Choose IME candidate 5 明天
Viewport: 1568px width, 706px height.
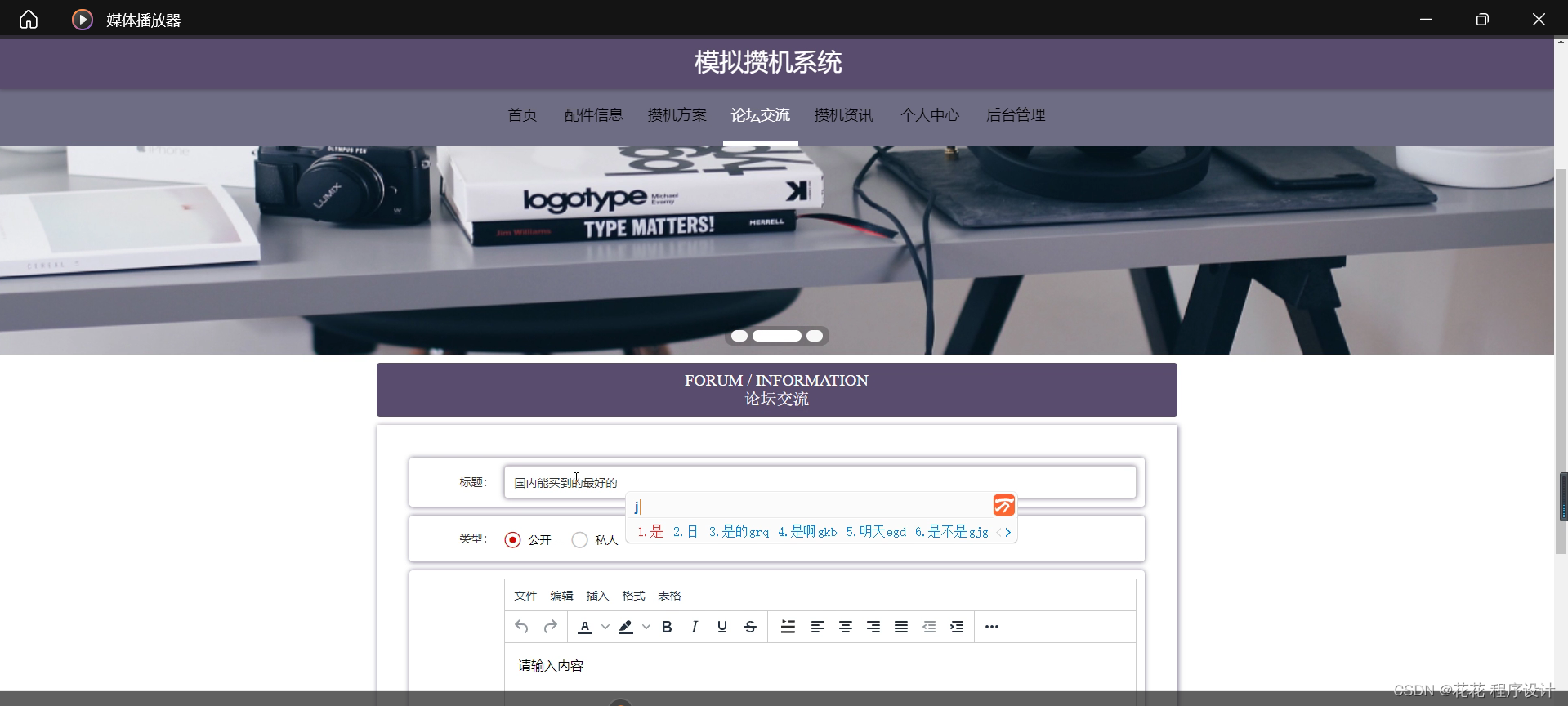click(x=876, y=532)
